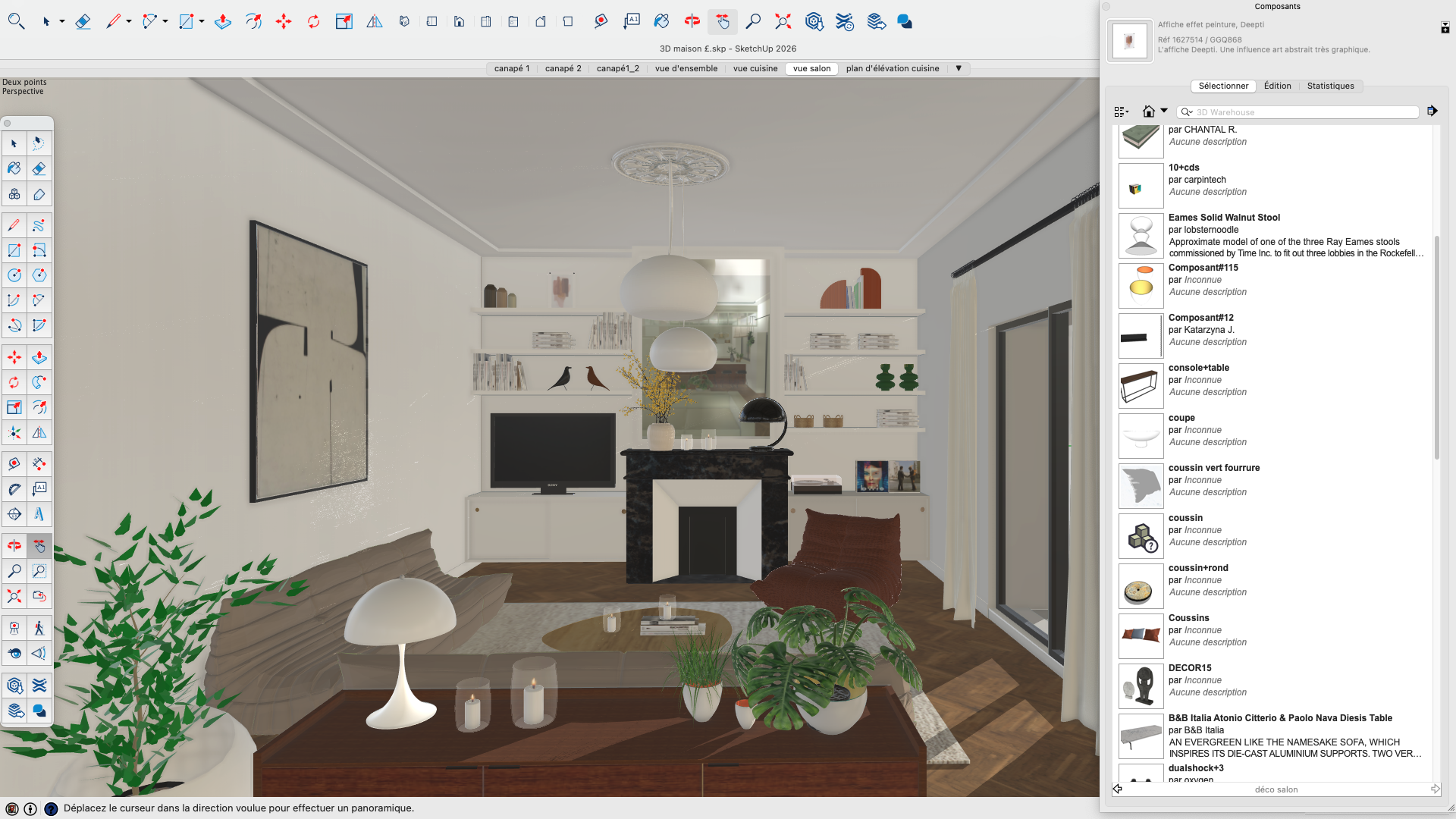1456x819 pixels.
Task: Toggle off the currently active Pan tool
Action: point(722,21)
